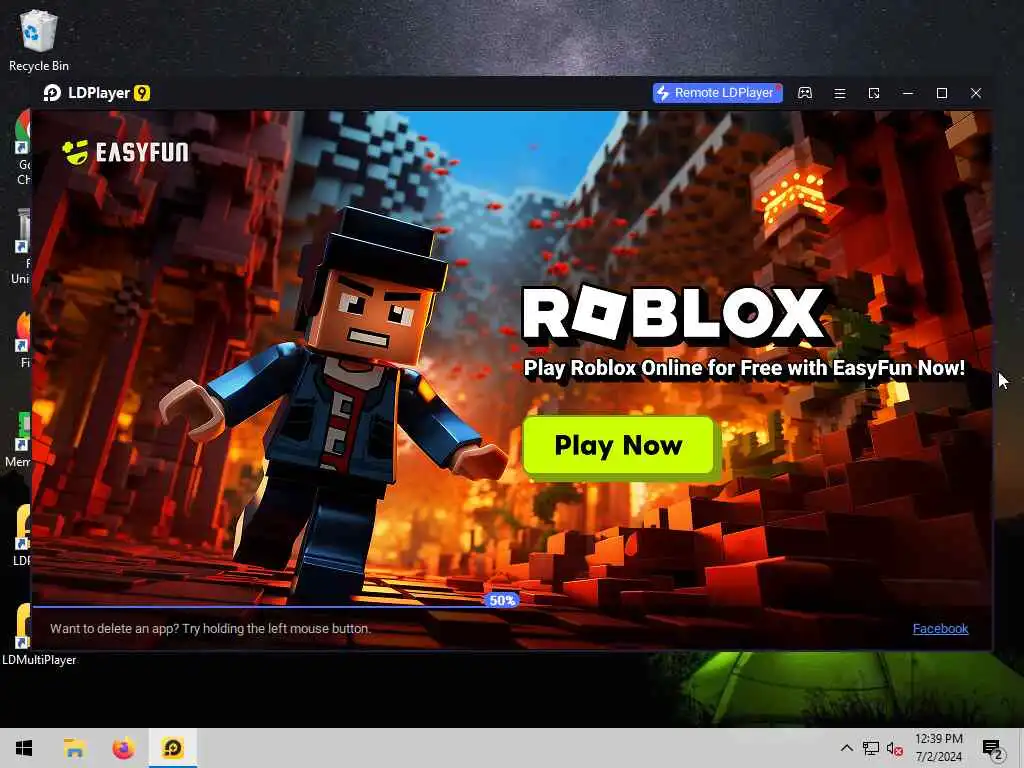Image resolution: width=1024 pixels, height=768 pixels.
Task: Click the green Play Now button
Action: (619, 445)
